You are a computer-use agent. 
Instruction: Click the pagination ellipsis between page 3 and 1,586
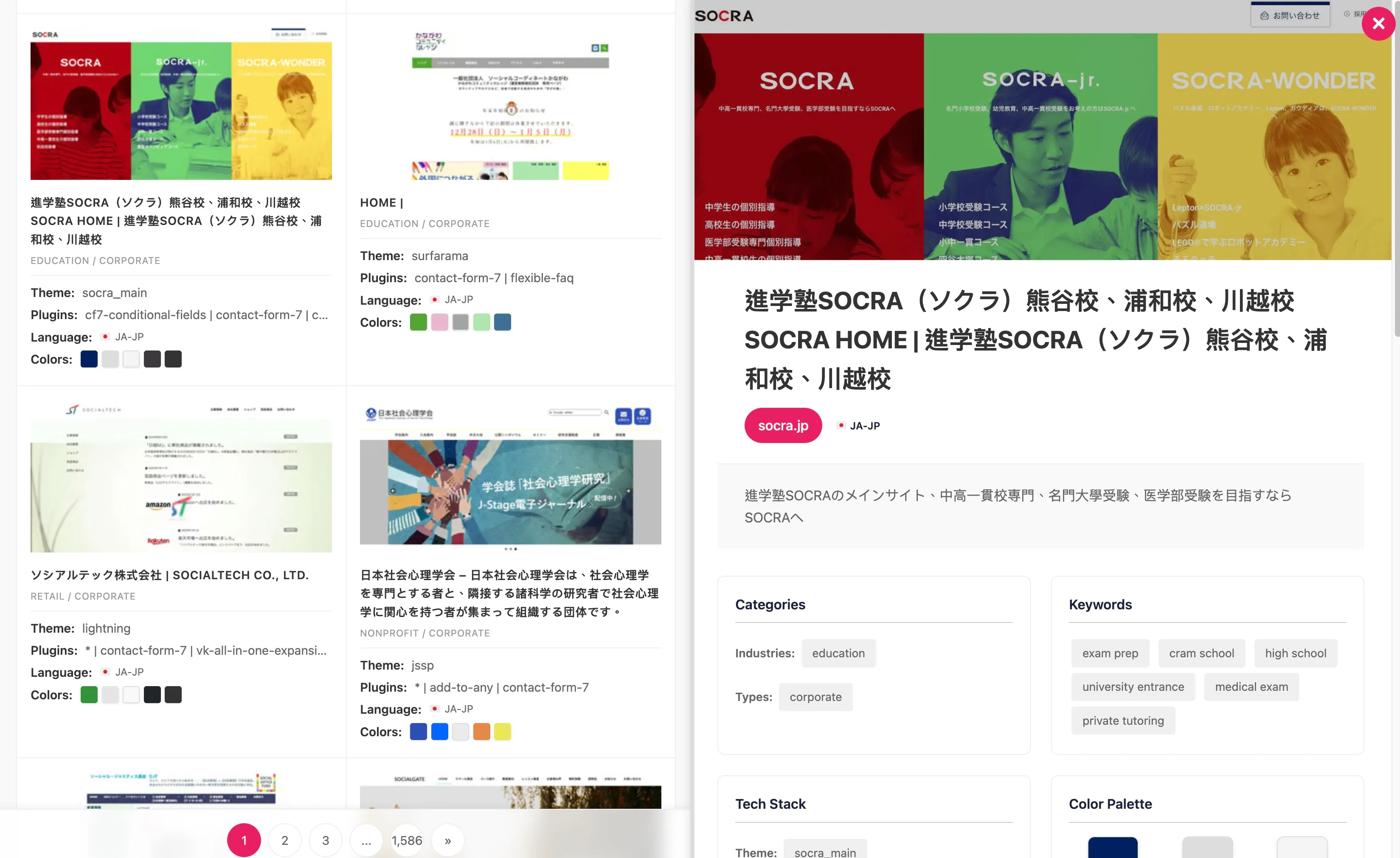pos(366,841)
